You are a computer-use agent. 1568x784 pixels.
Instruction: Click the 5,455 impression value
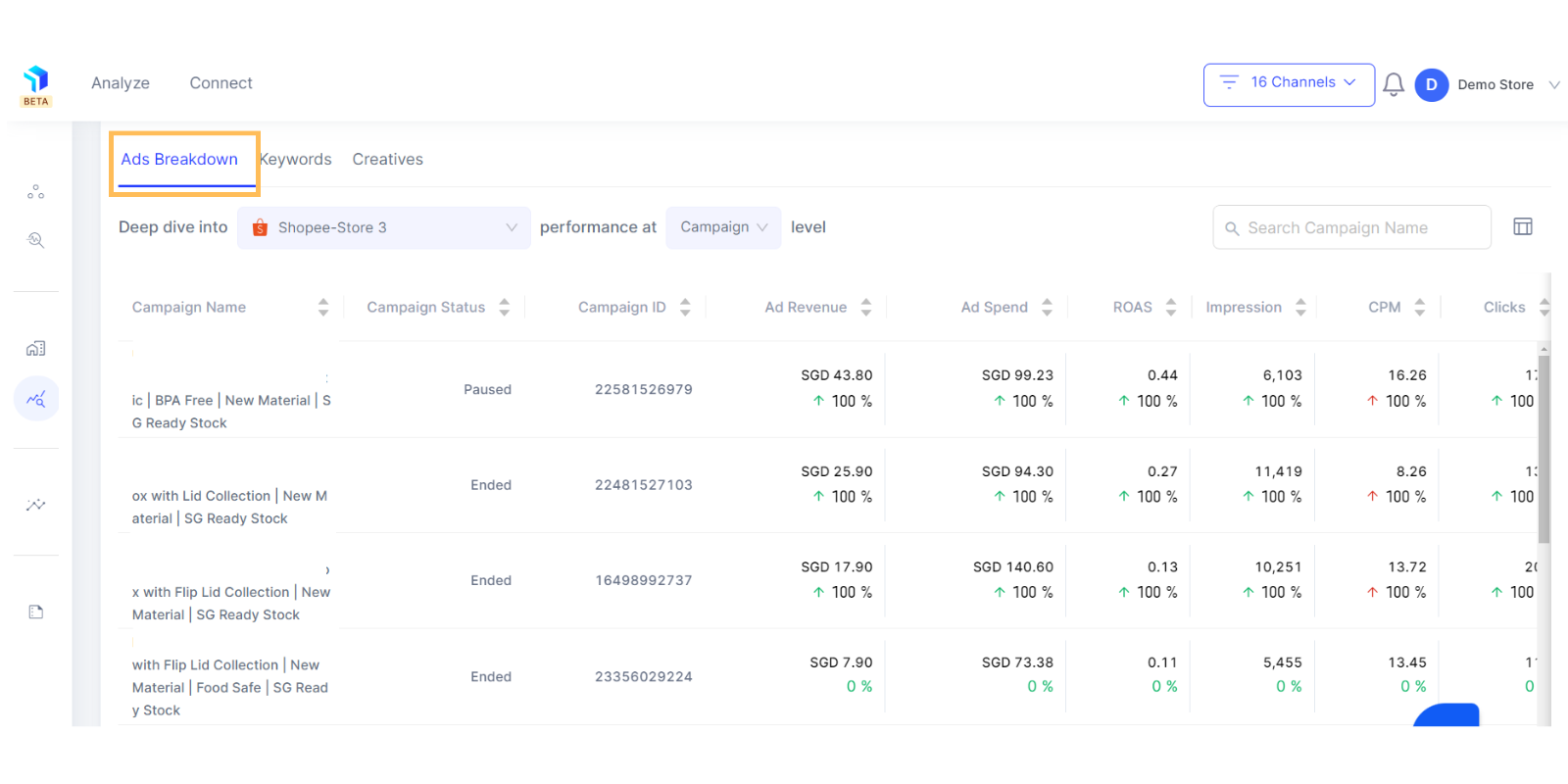(x=1283, y=662)
